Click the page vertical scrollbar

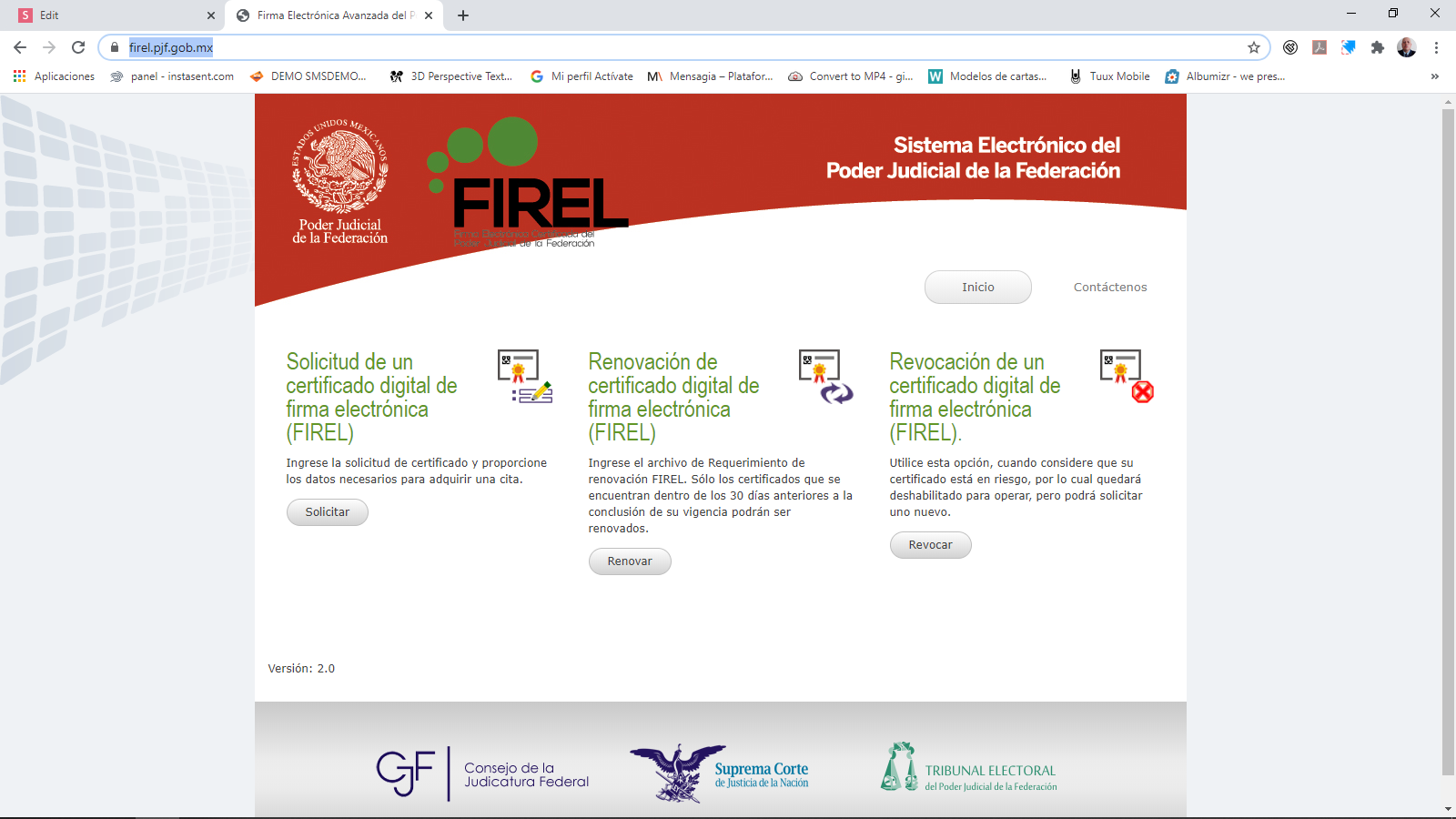pos(1448,441)
